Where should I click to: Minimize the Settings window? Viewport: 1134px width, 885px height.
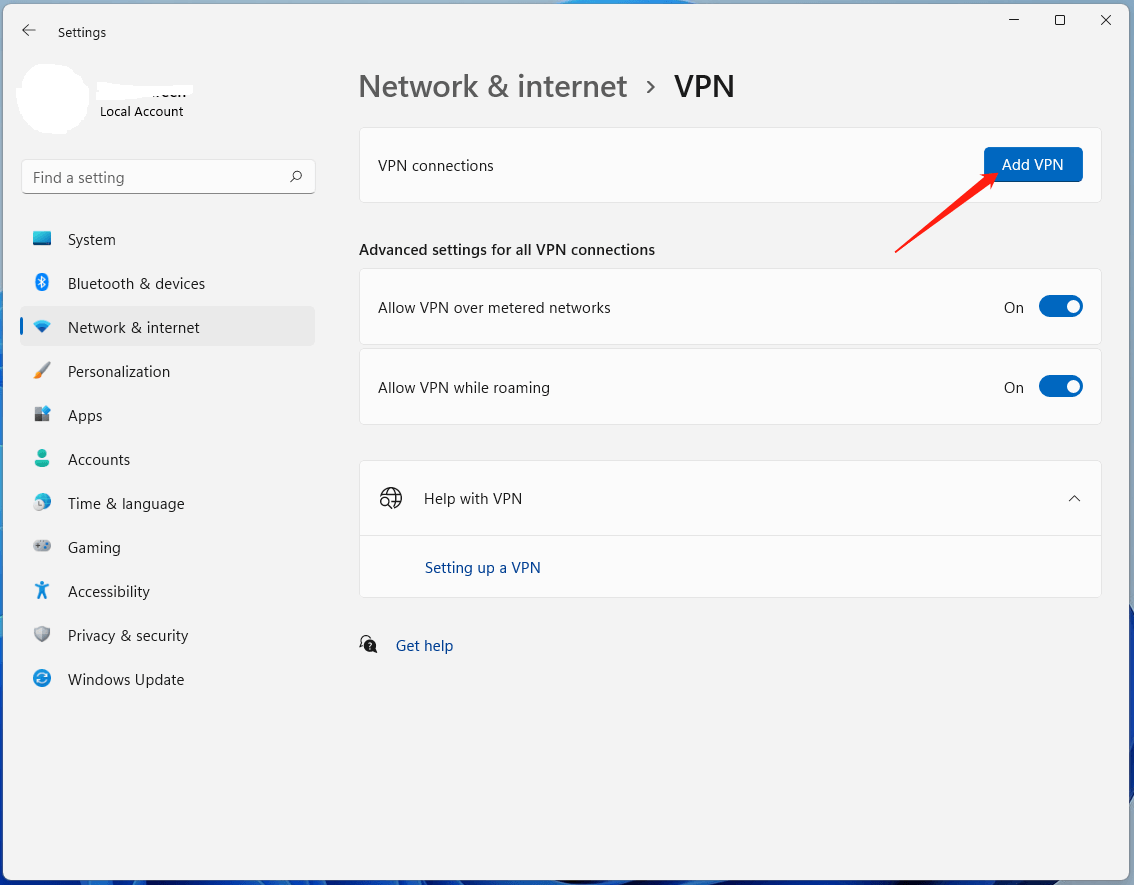coord(1014,20)
